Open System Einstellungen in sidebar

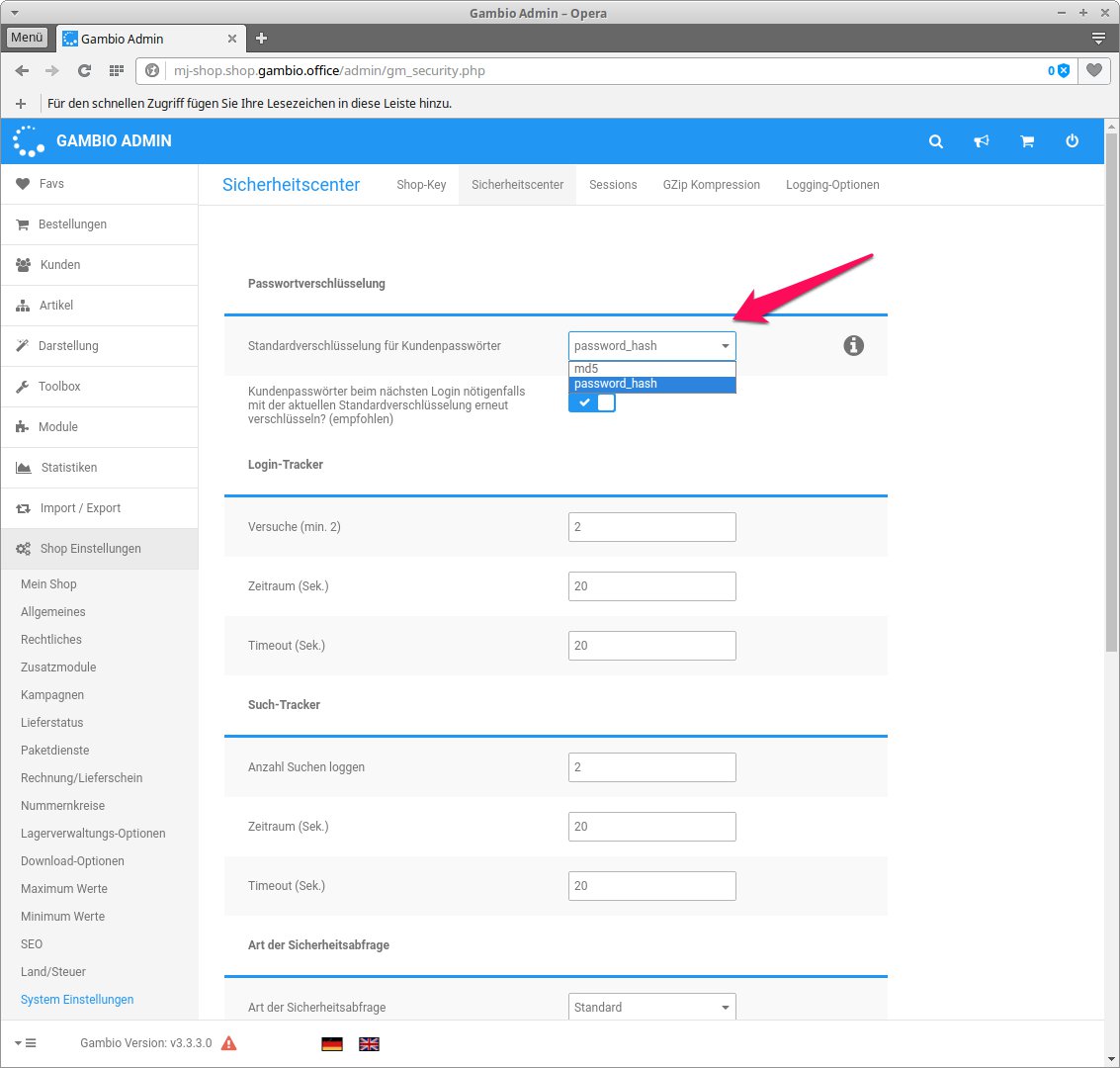pyautogui.click(x=77, y=1000)
